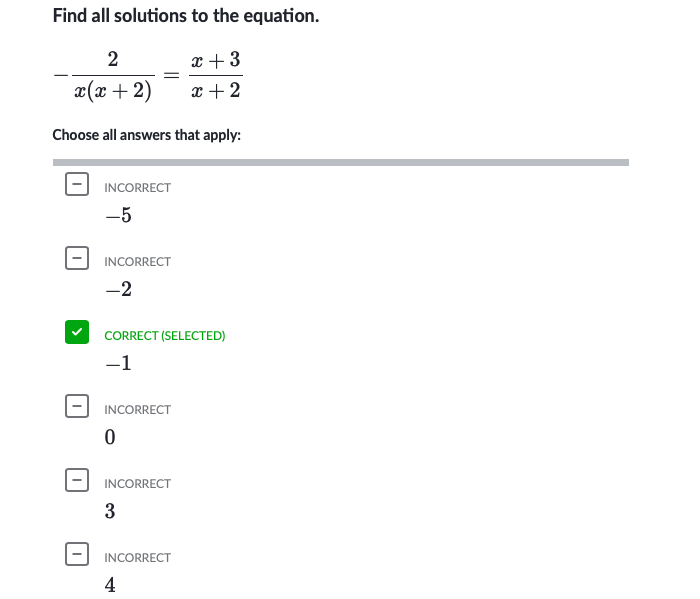
Task: Click the answer value 0
Action: pos(110,437)
